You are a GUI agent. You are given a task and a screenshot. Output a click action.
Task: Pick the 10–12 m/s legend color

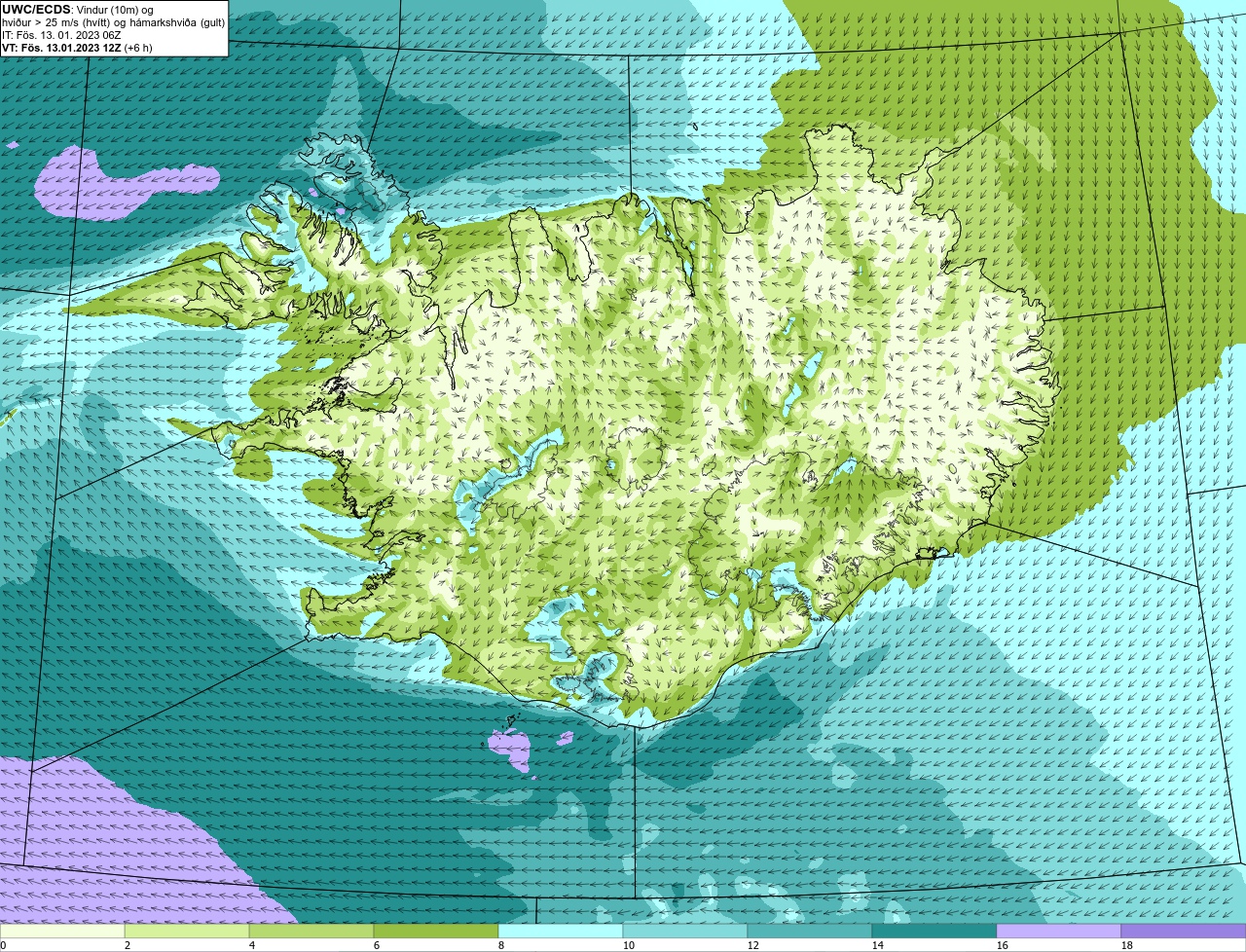click(685, 932)
